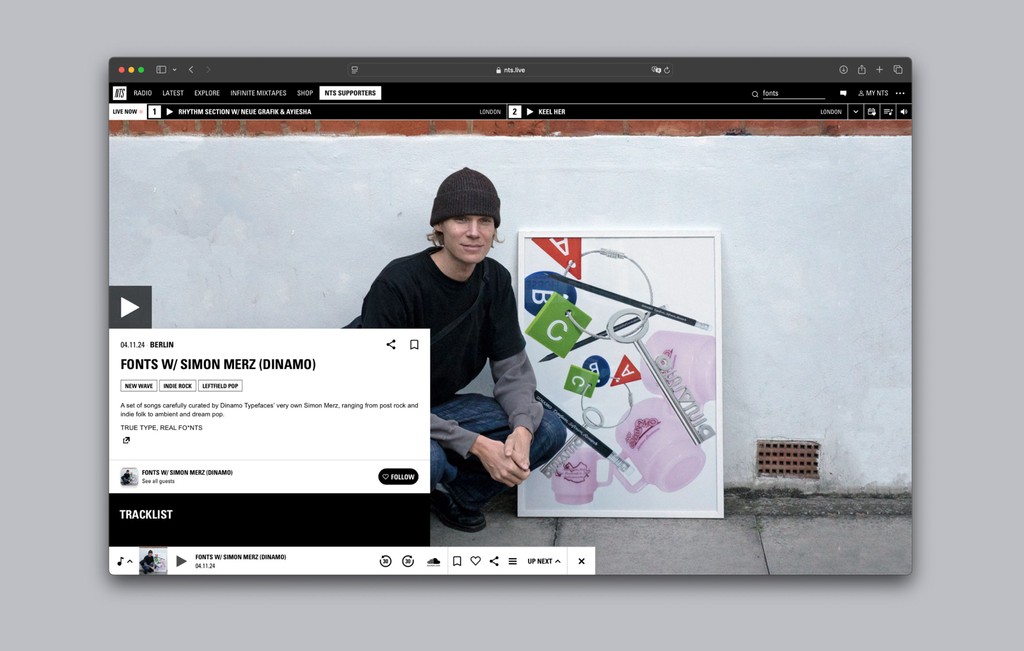Share the episode using the card's share icon
Screen dimensions: 1024x651
(x=391, y=344)
